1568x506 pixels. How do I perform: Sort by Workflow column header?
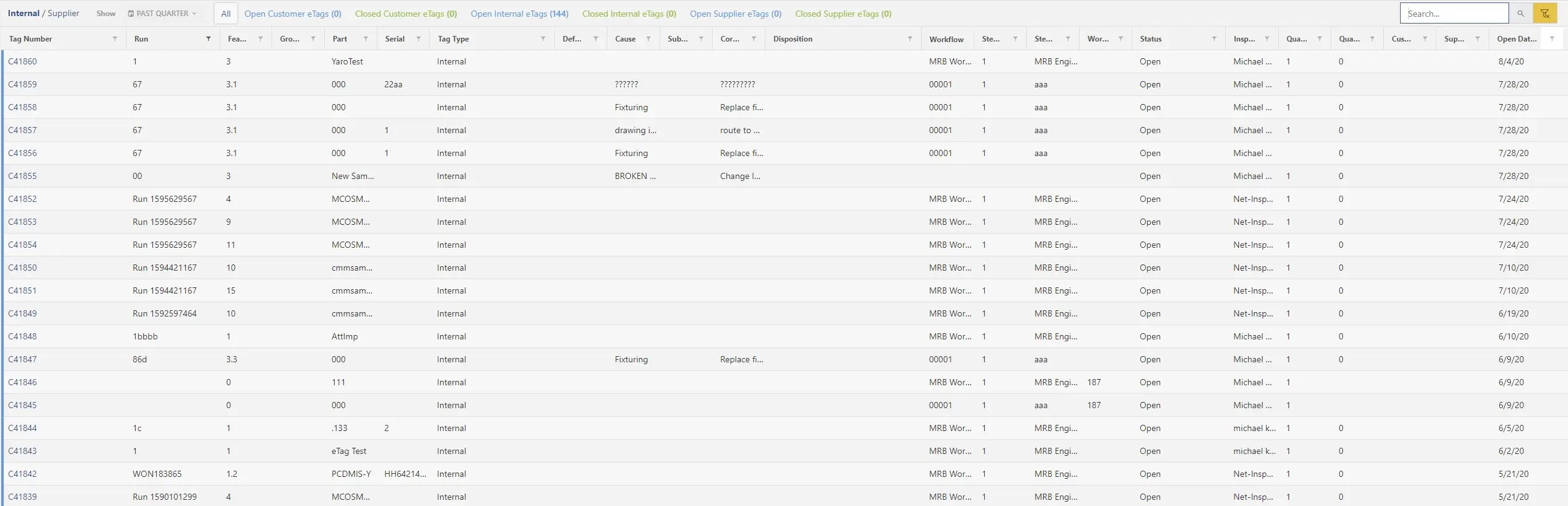[946, 39]
